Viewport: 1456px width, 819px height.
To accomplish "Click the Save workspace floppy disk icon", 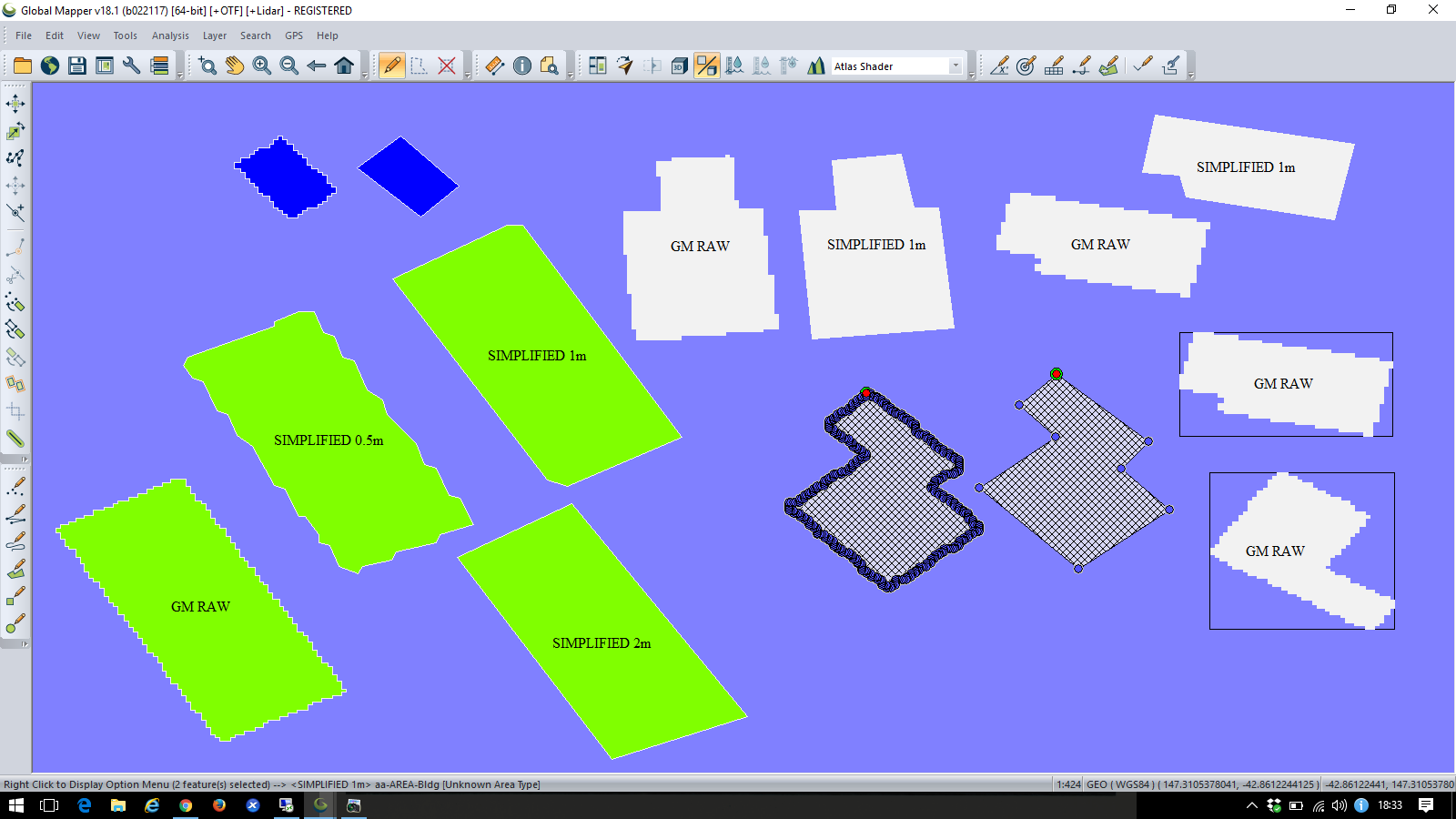I will tap(77, 66).
